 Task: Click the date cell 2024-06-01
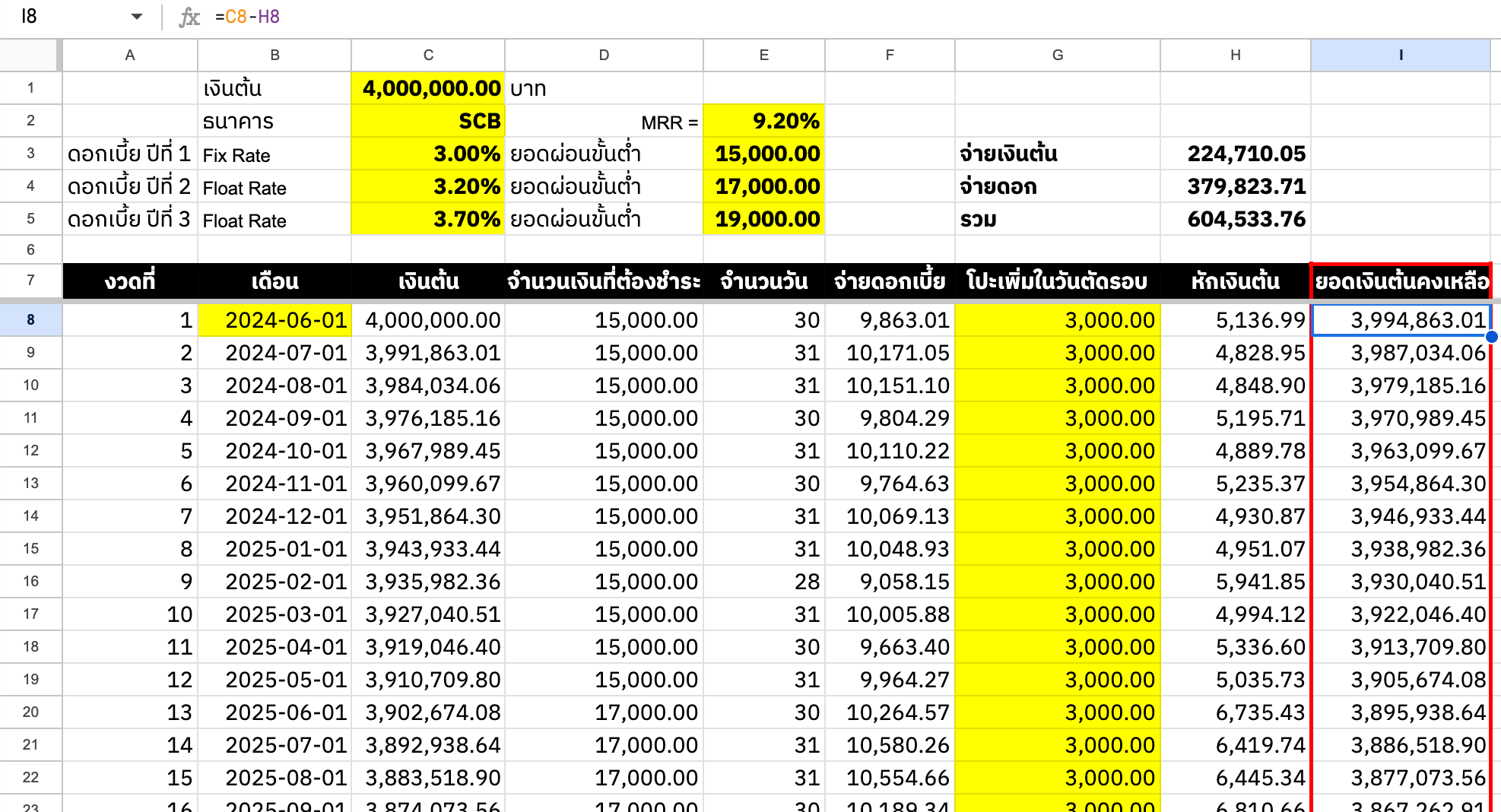tap(274, 320)
